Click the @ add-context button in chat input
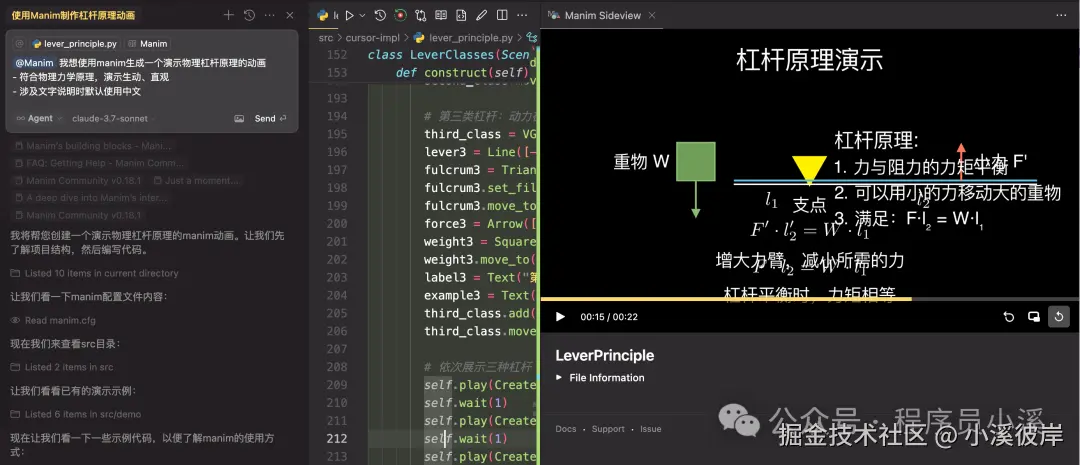 coord(19,43)
